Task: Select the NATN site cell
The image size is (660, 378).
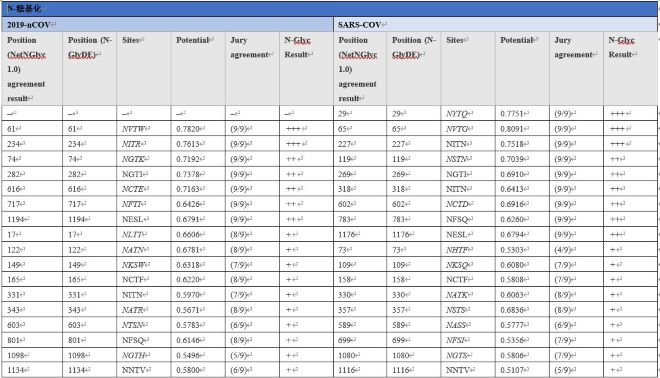Action: (144, 250)
